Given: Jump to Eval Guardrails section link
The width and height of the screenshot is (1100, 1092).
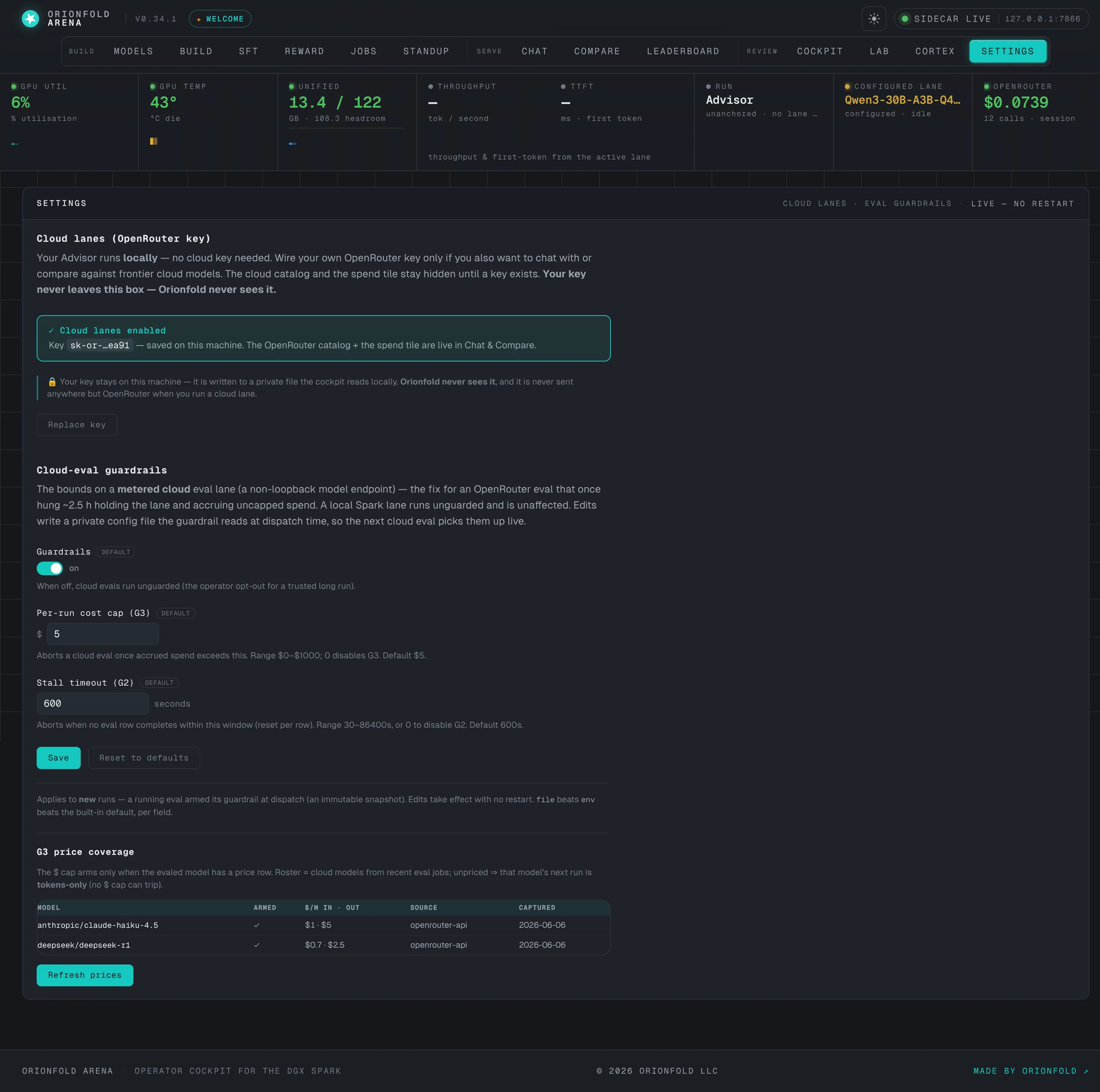Looking at the screenshot, I should pyautogui.click(x=908, y=203).
